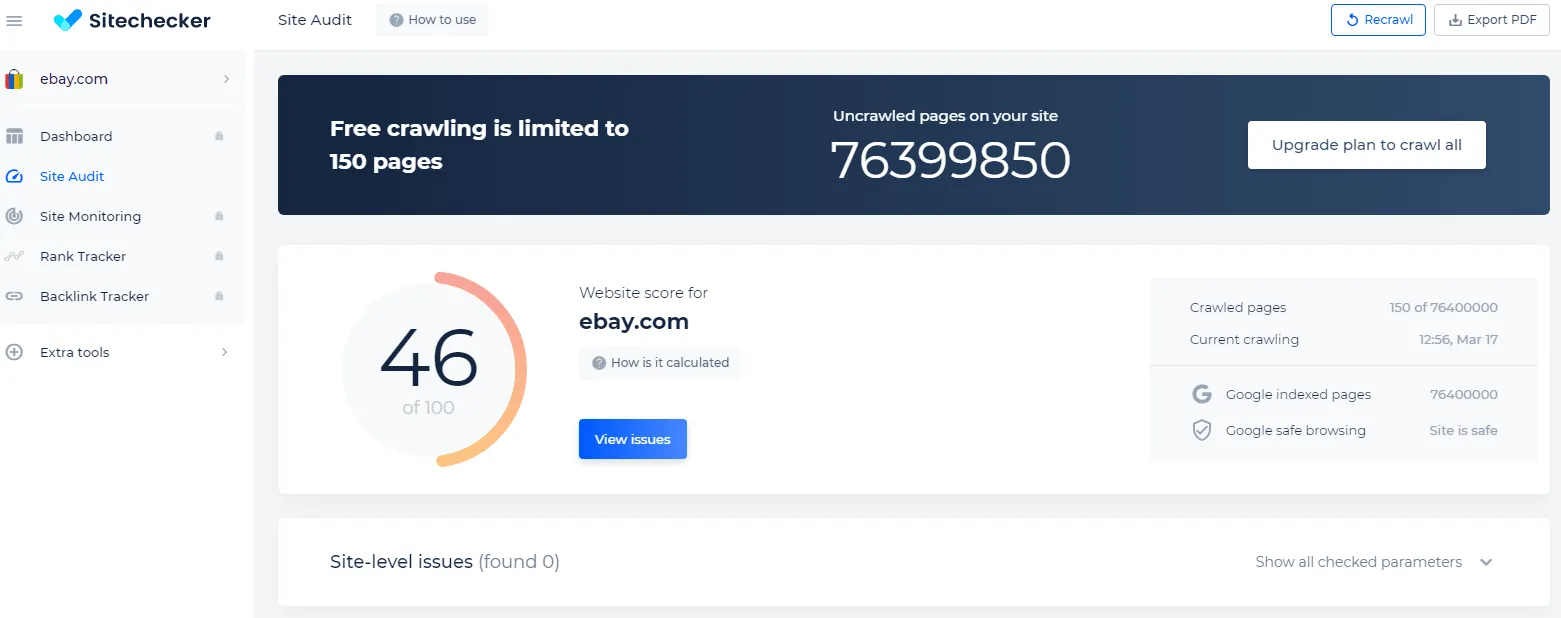Click the Site Monitoring radar icon
Viewport: 1561px width, 618px height.
click(x=14, y=216)
